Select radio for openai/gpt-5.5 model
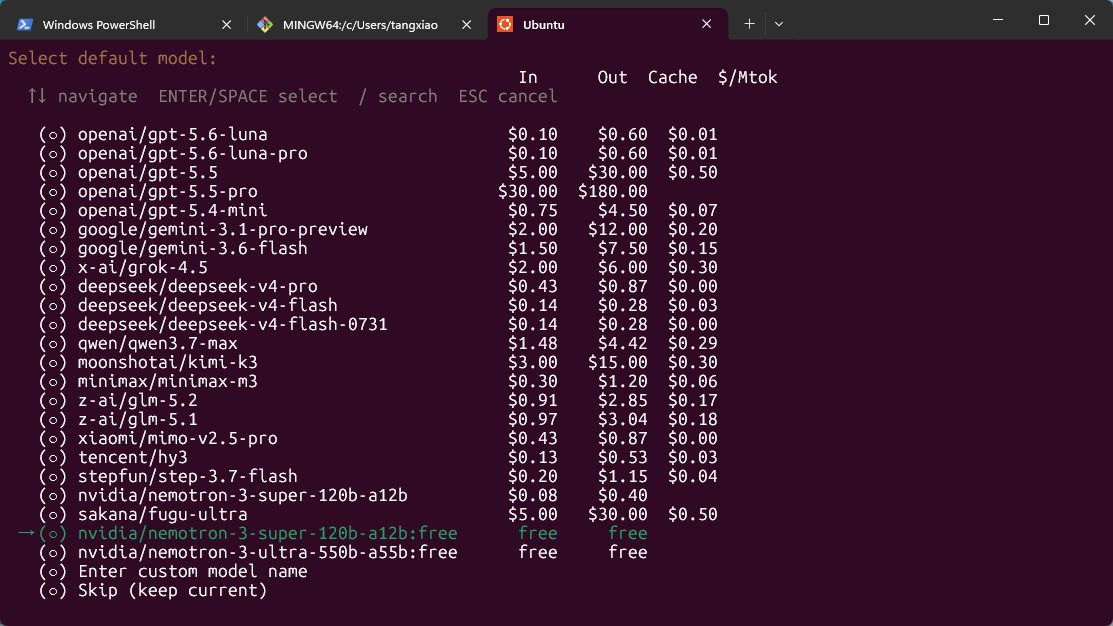 [53, 172]
